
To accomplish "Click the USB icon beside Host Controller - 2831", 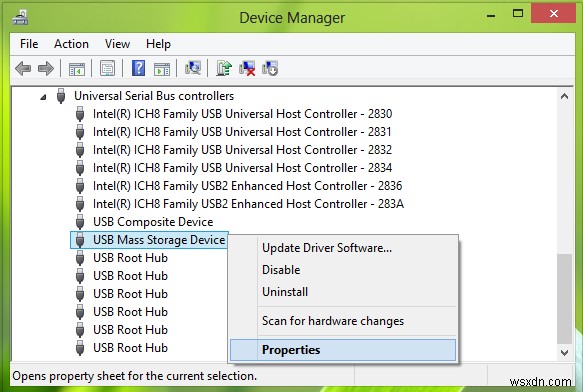I will pos(80,132).
